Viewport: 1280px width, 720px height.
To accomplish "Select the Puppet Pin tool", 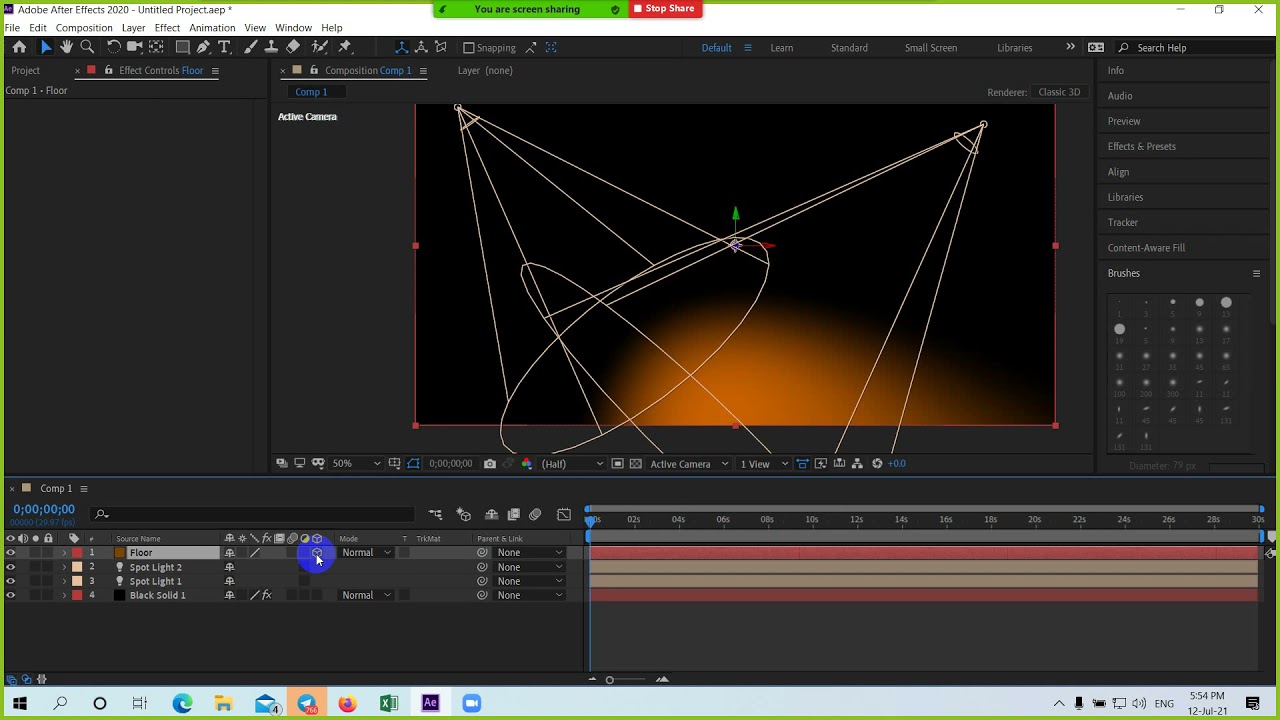I will tap(345, 47).
